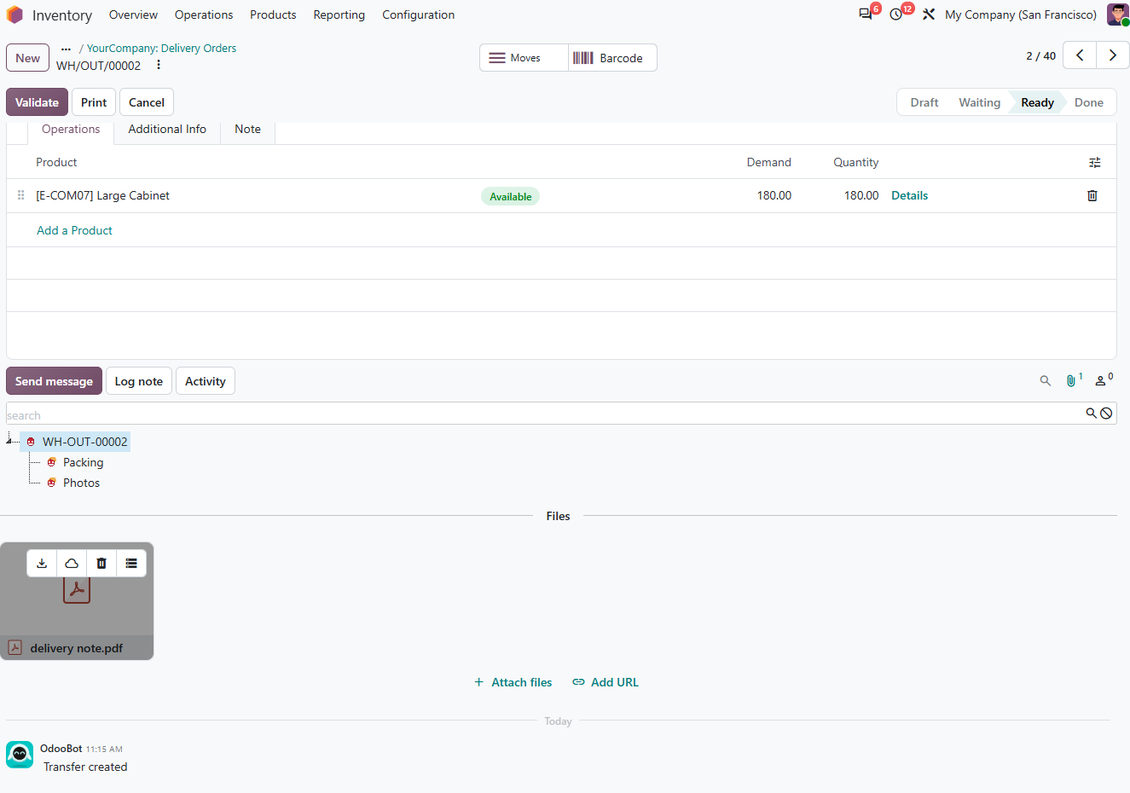
Task: Go to previous record arrow
Action: 1080,56
